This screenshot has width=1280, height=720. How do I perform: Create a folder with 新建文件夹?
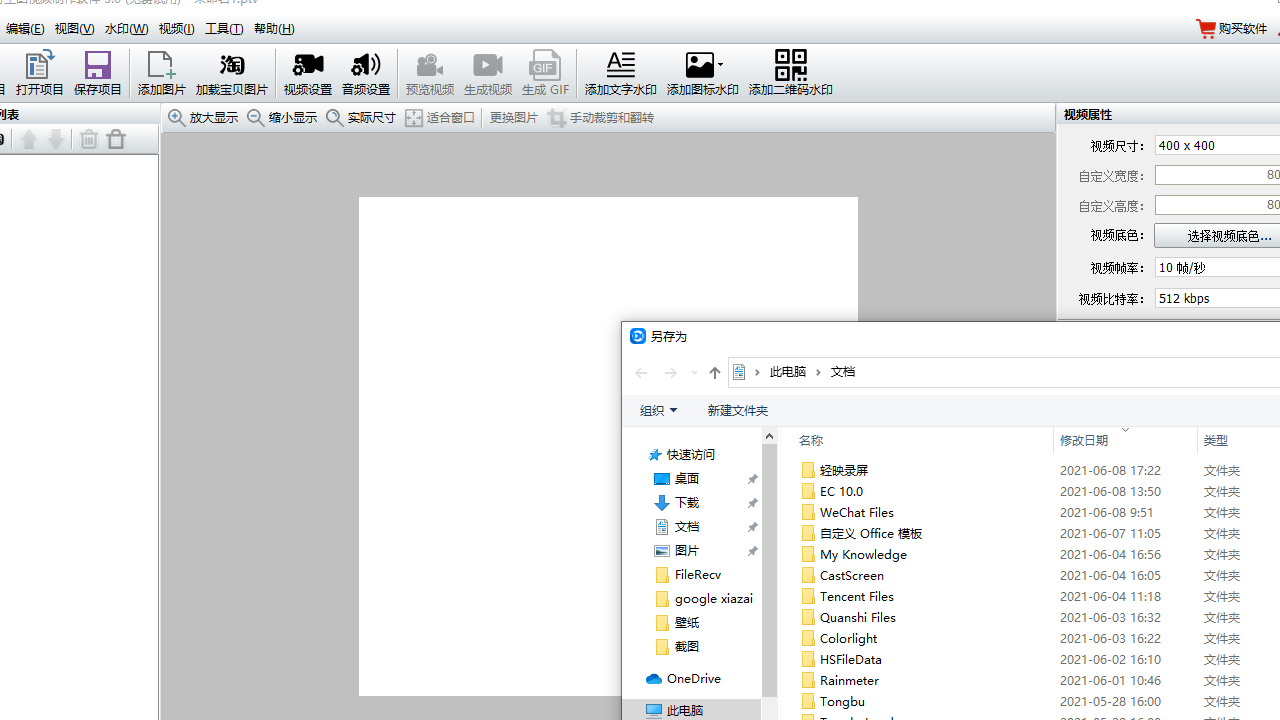coord(737,410)
